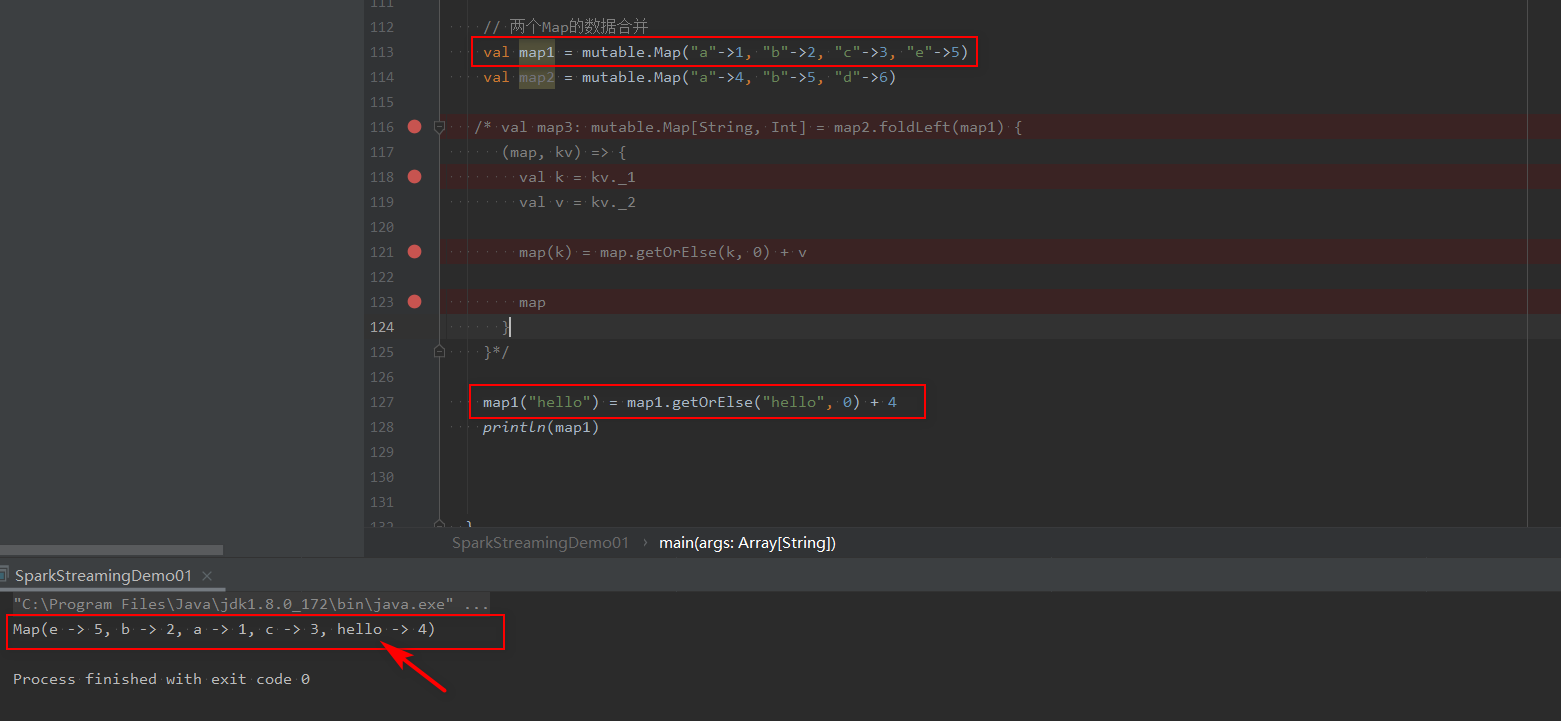Click line number 113 in the gutter

click(x=382, y=52)
